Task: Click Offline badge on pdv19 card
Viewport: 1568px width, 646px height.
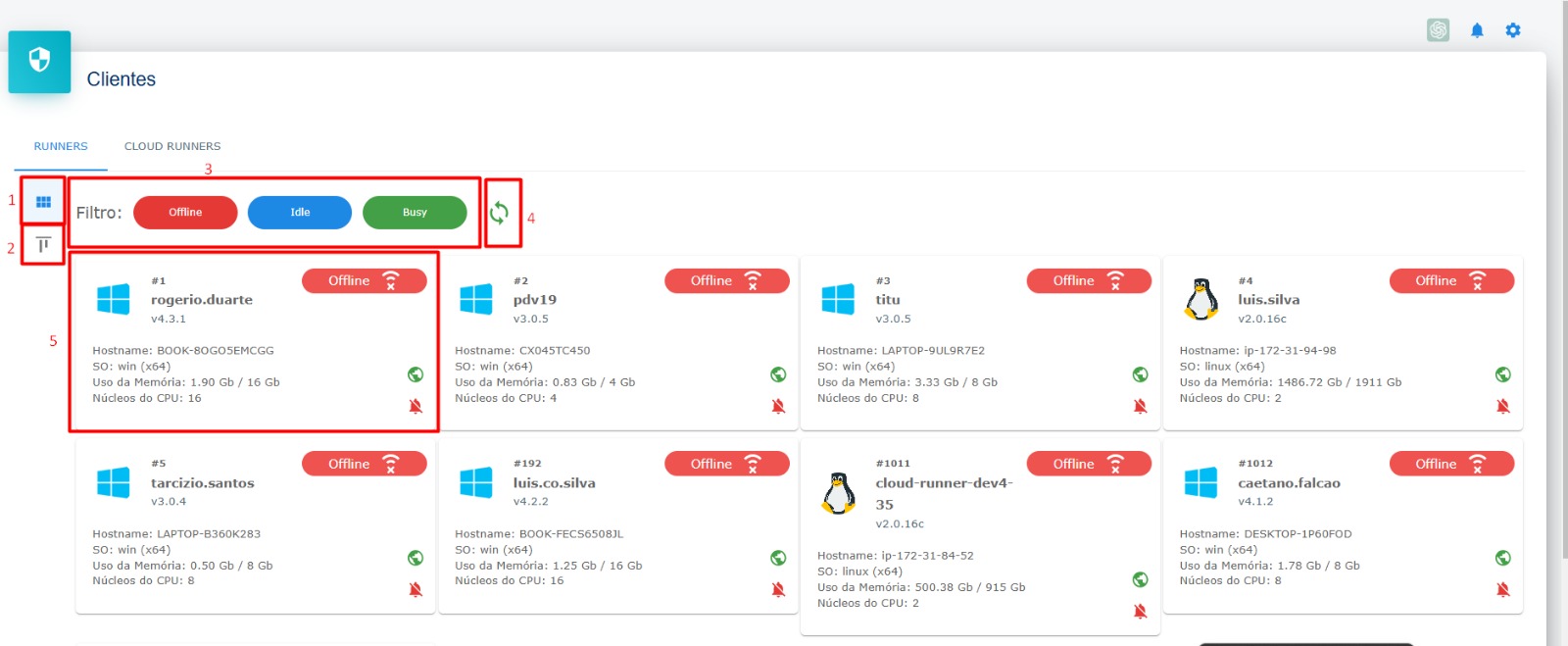Action: [x=727, y=280]
